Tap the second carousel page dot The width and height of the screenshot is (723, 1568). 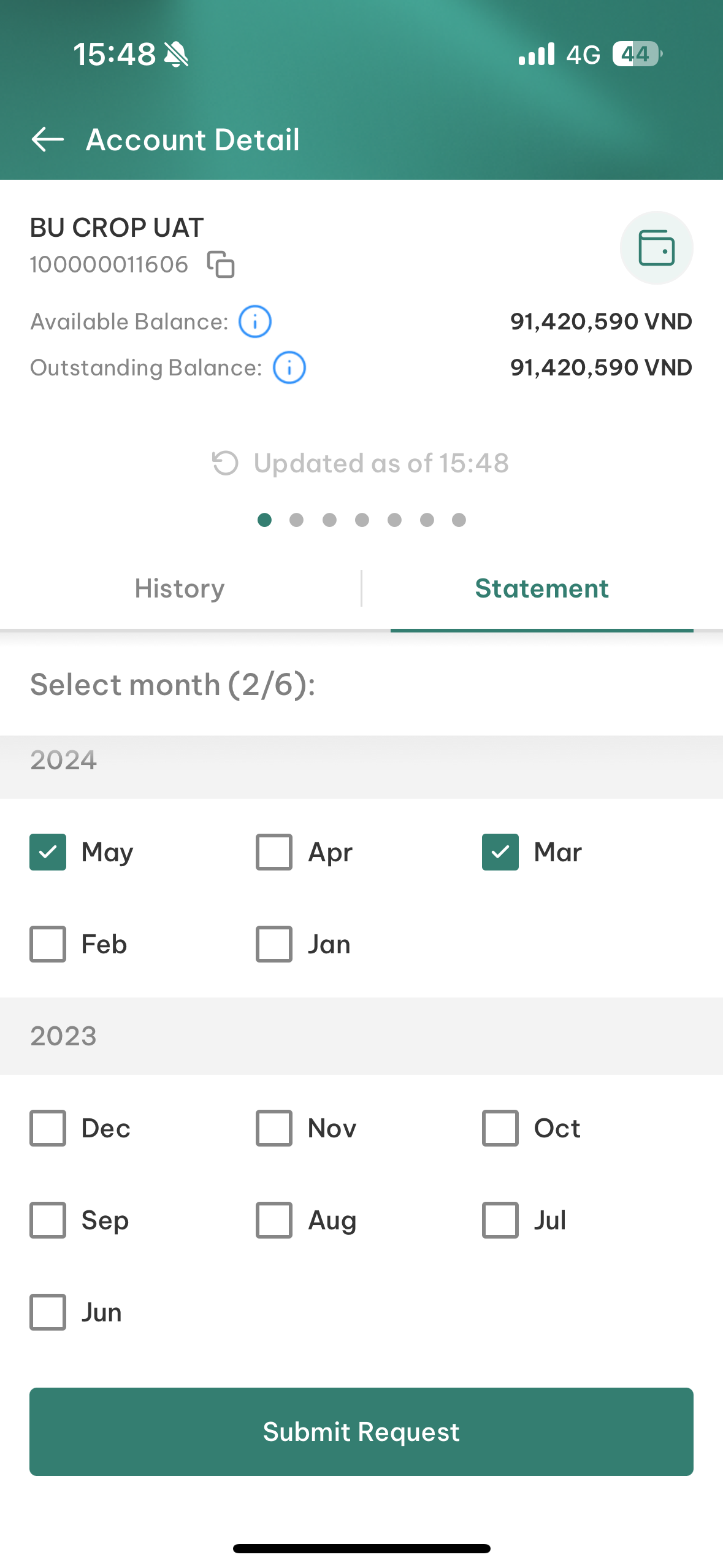[297, 520]
